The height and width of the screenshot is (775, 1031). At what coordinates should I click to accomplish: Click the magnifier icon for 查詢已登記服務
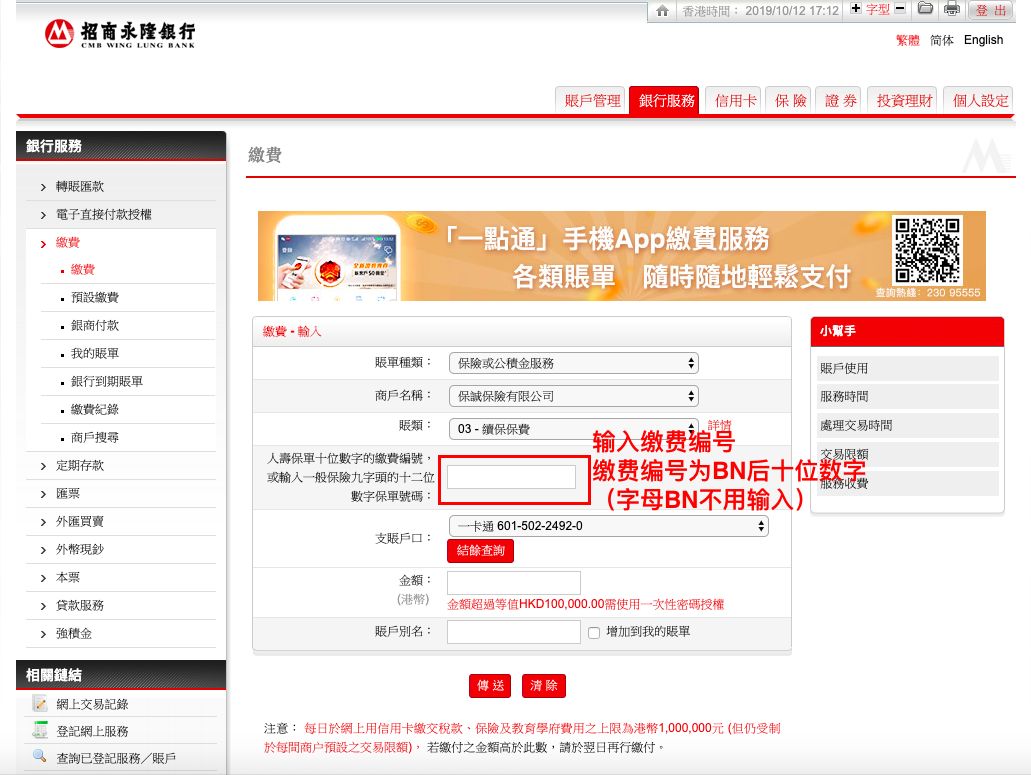(x=40, y=757)
